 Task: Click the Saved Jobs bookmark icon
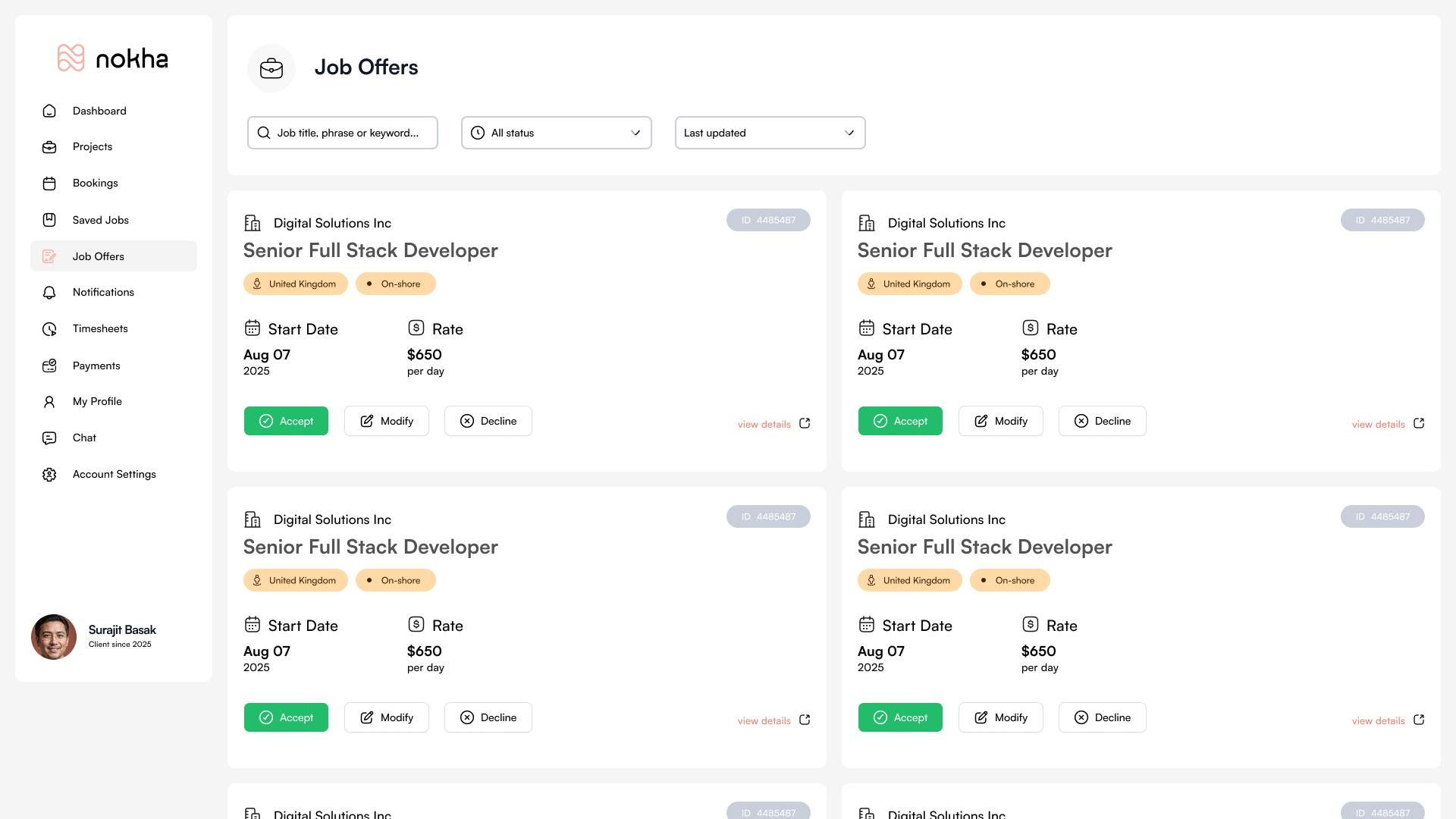[x=49, y=219]
